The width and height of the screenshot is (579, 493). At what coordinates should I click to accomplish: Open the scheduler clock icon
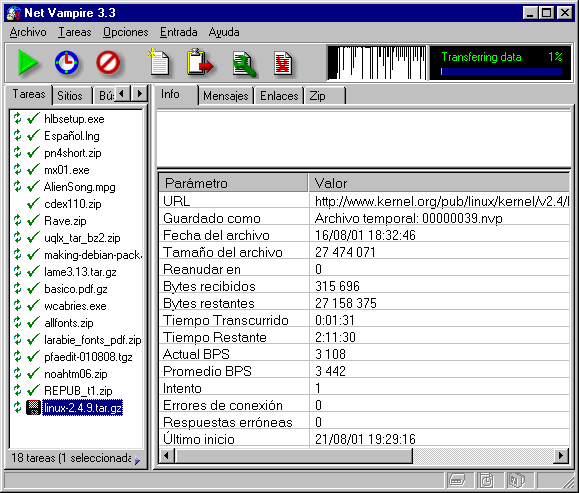(67, 63)
